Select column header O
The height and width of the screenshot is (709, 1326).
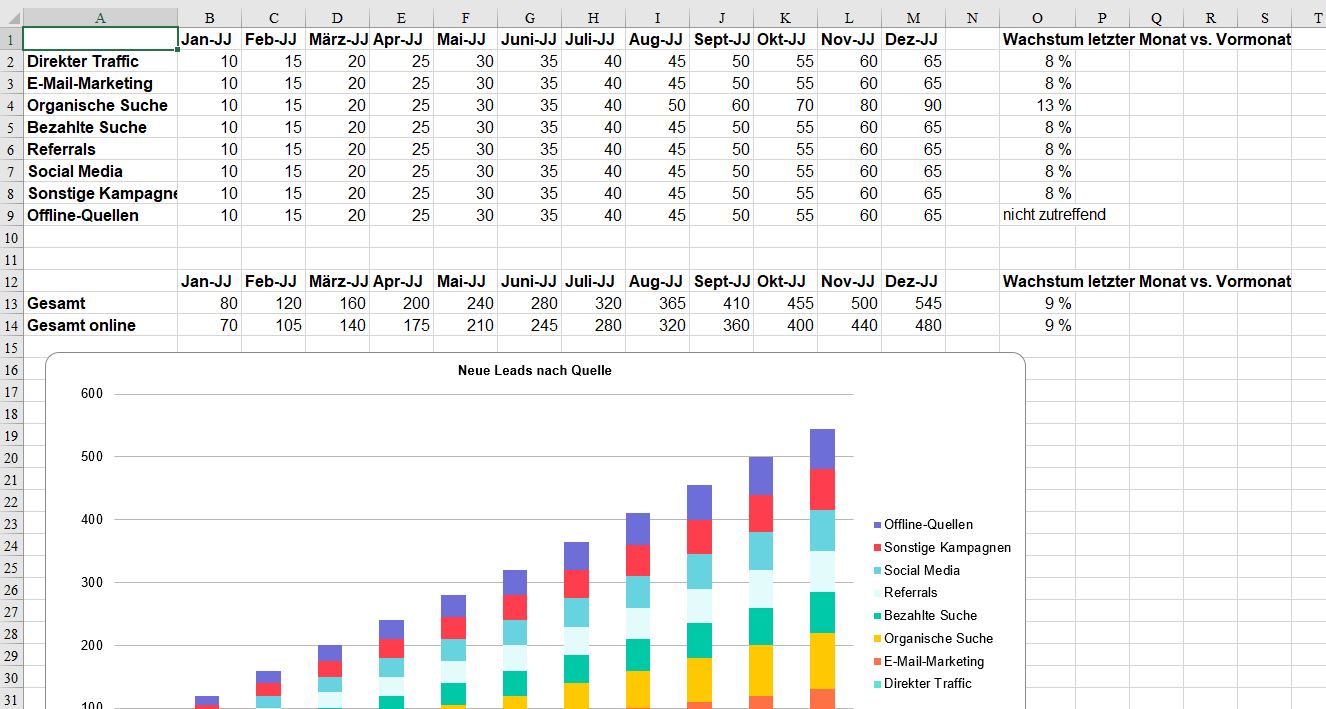[1037, 17]
